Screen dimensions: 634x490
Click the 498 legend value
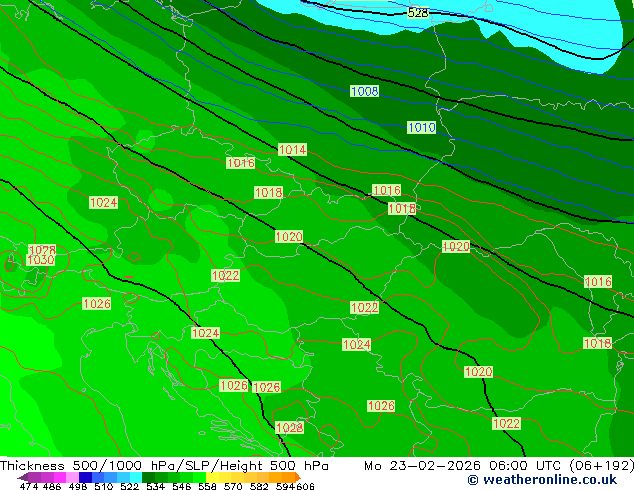click(x=78, y=486)
